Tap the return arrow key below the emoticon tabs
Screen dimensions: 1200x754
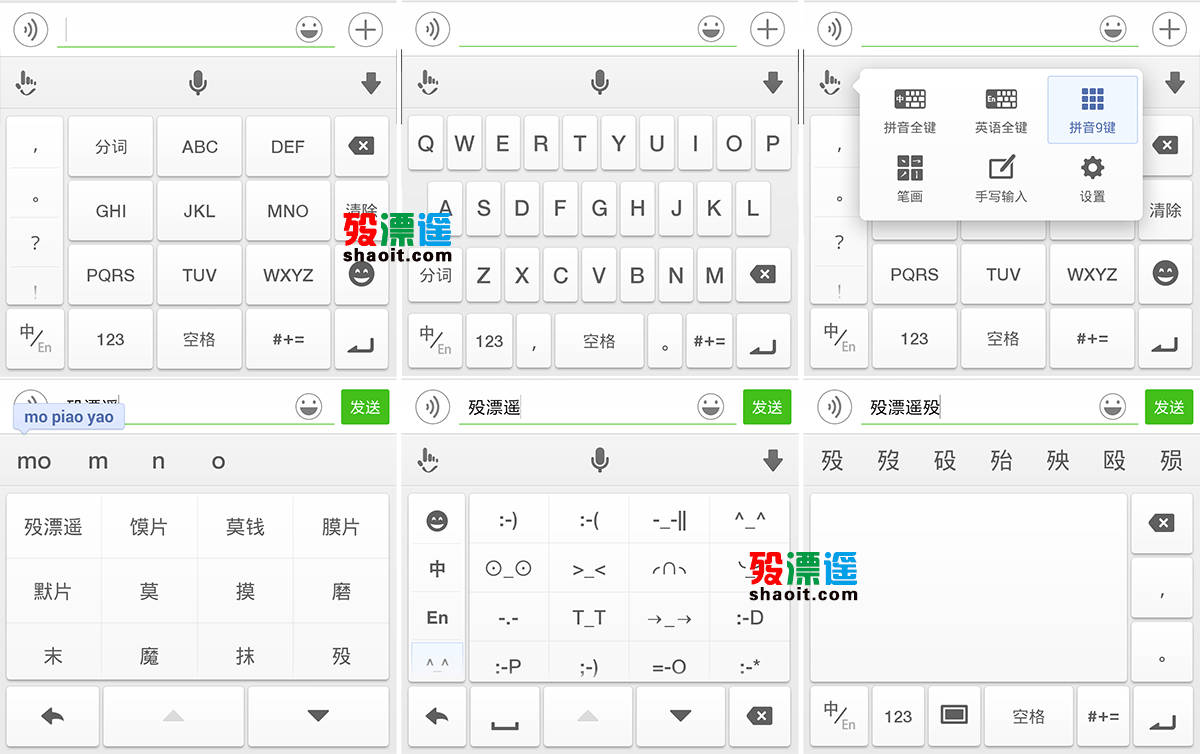[437, 715]
